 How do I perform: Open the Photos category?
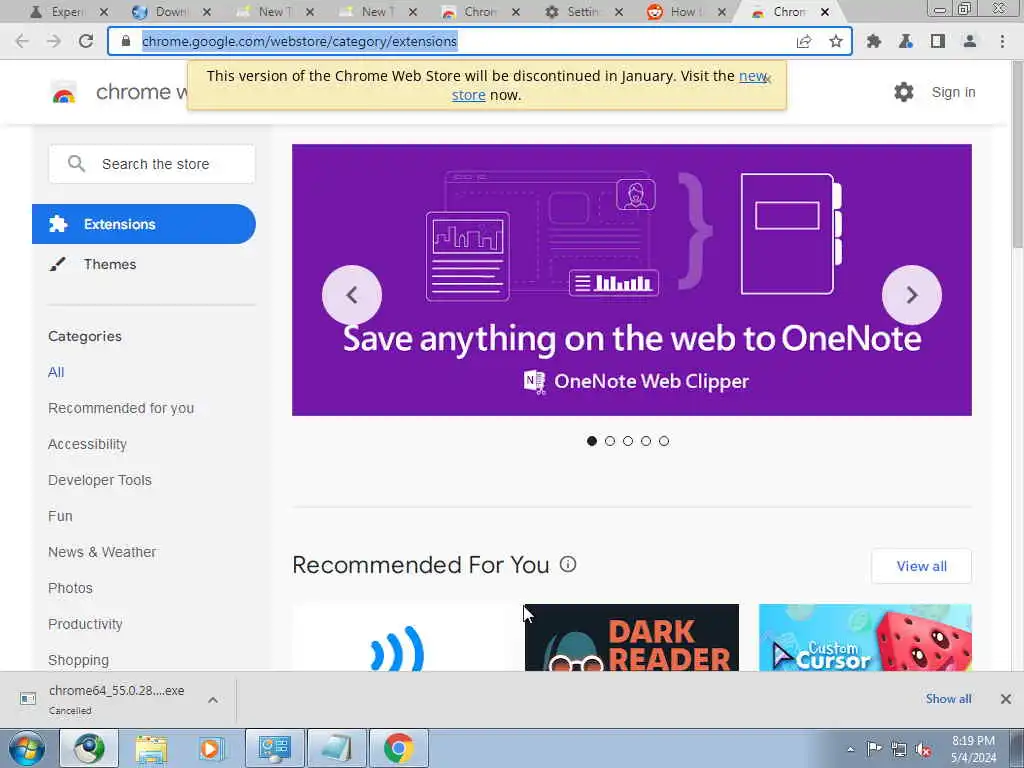(71, 588)
